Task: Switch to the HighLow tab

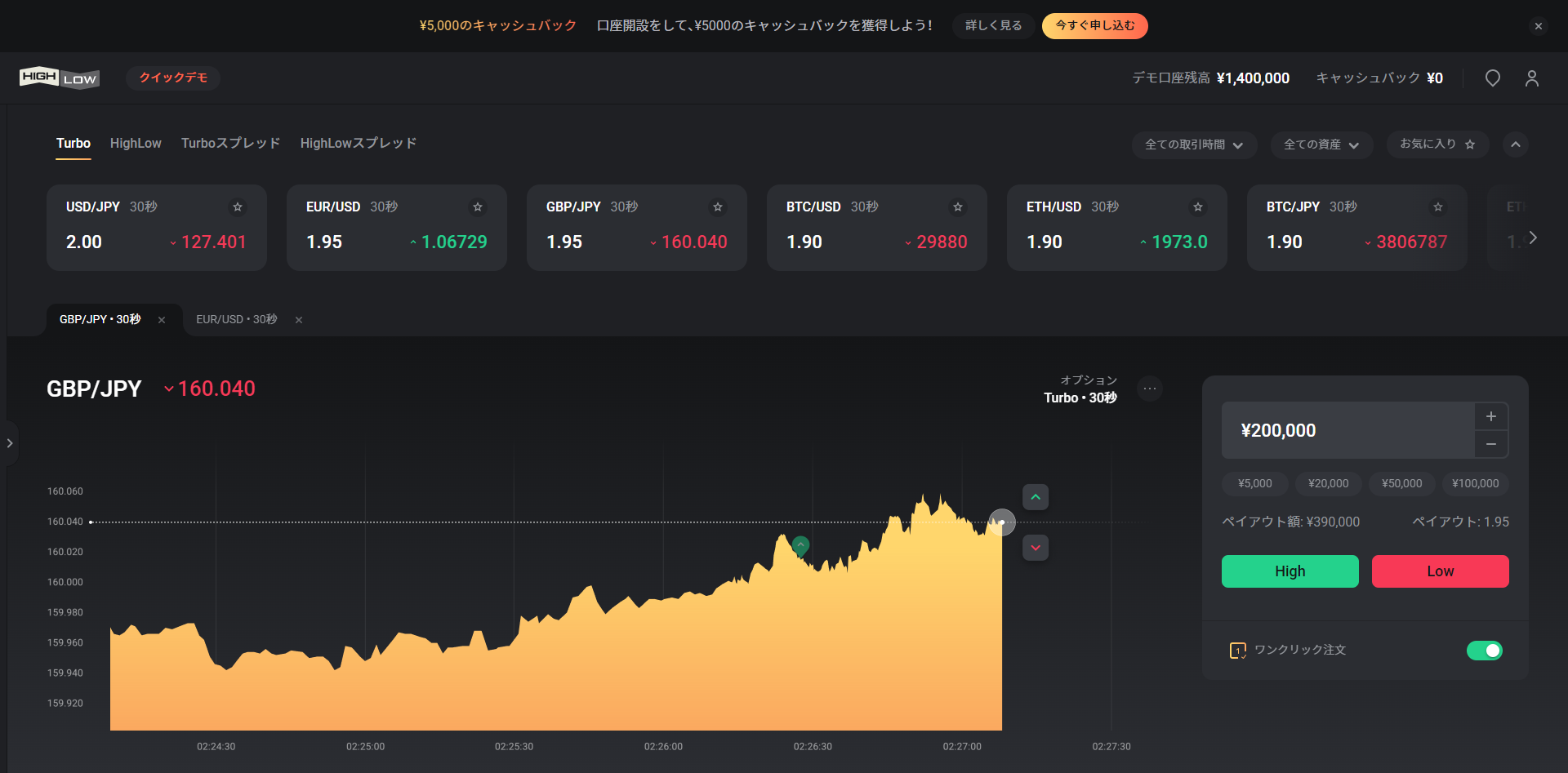Action: (136, 144)
